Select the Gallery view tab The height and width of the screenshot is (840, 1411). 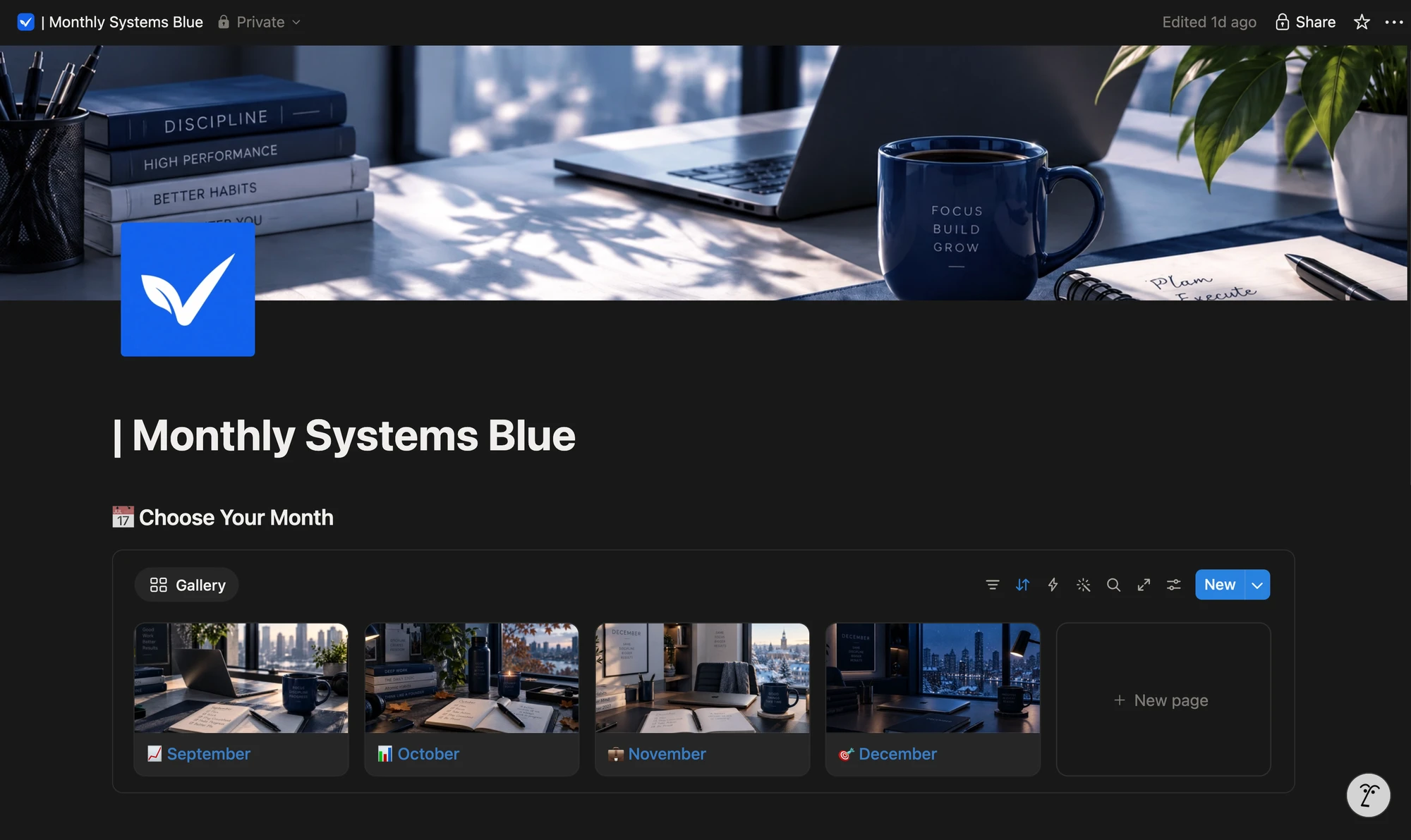click(x=187, y=585)
